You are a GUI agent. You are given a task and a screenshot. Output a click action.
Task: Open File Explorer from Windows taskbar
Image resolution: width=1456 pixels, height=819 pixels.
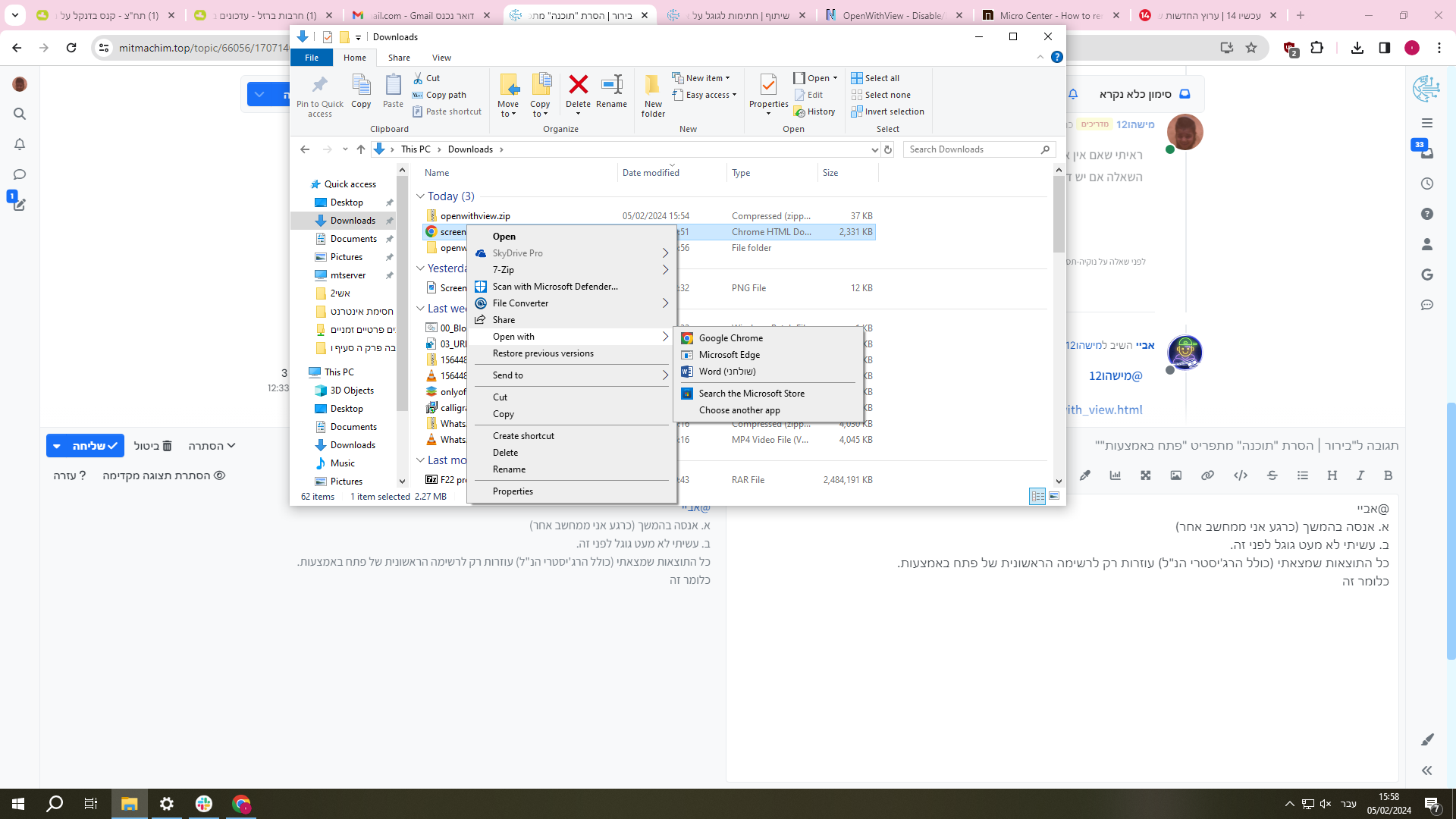click(x=129, y=804)
